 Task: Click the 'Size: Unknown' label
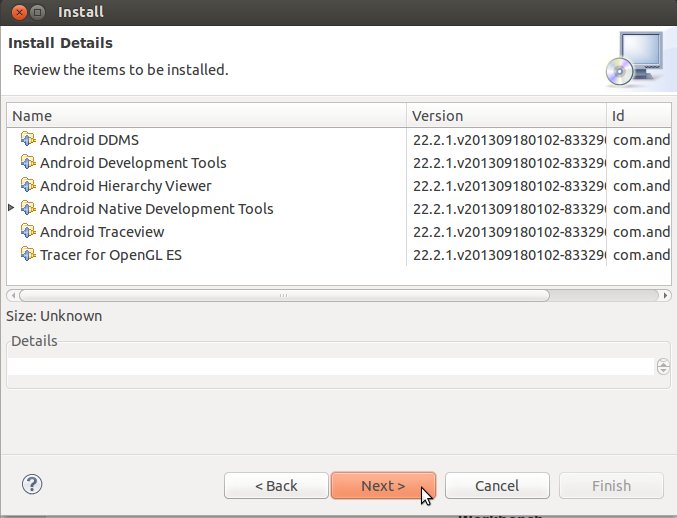[x=54, y=316]
